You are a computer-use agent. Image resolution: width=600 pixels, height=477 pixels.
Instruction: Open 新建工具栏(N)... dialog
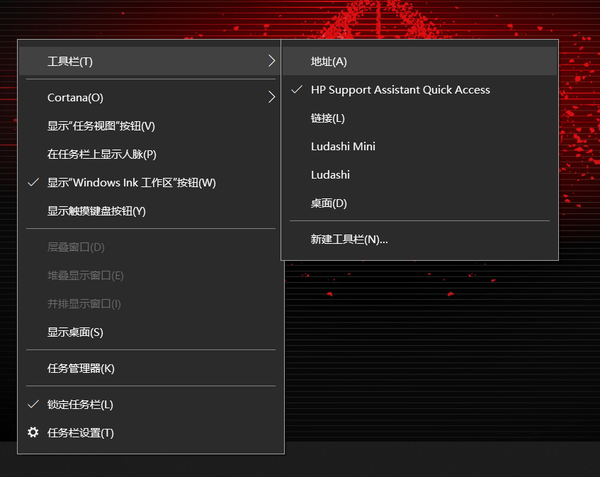coord(350,239)
